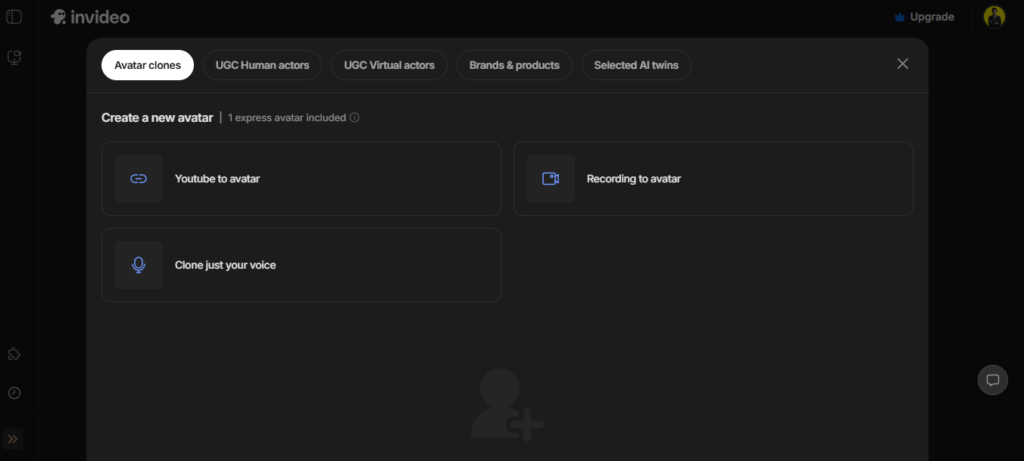Open the user profile avatar

(994, 17)
